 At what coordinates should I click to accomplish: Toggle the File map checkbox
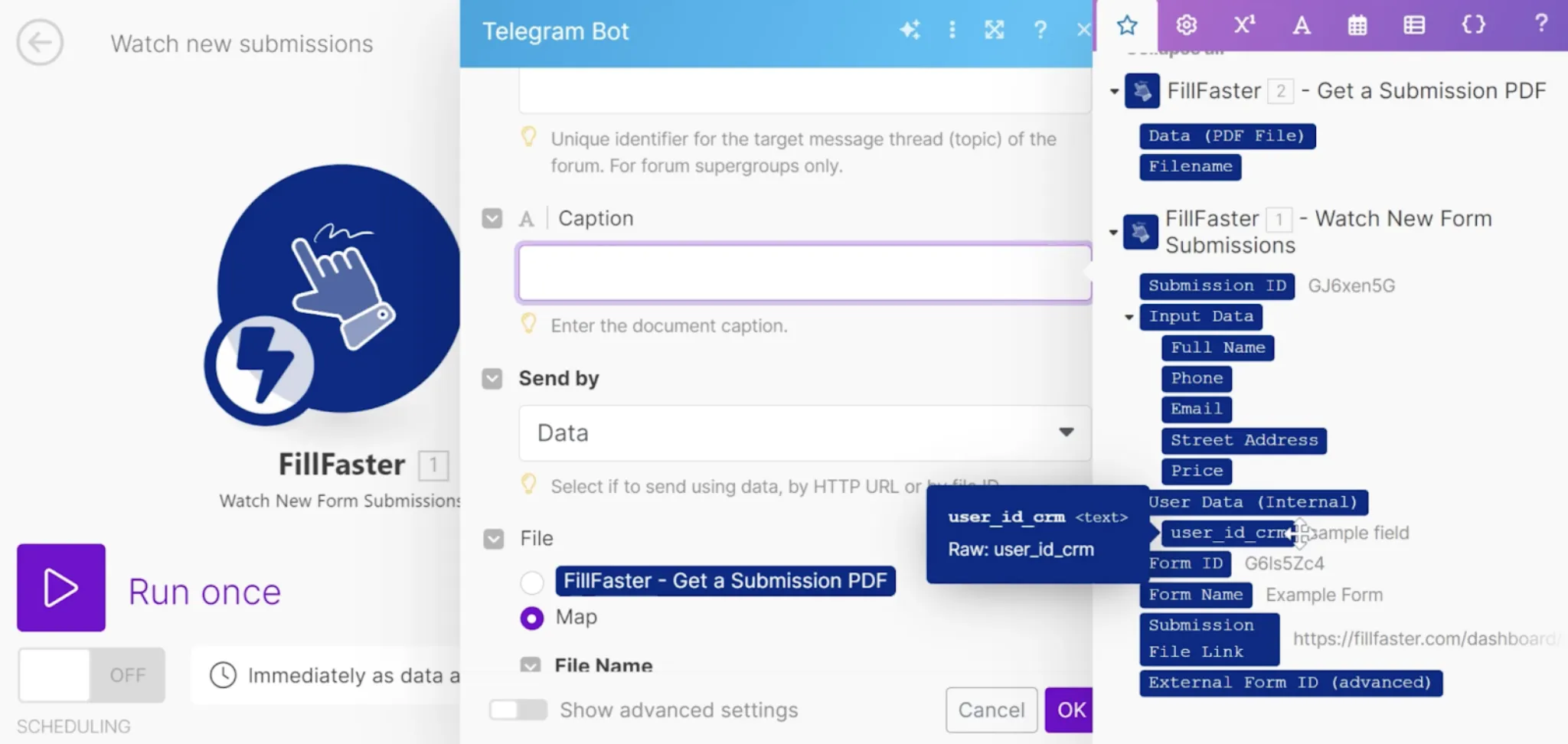click(494, 539)
